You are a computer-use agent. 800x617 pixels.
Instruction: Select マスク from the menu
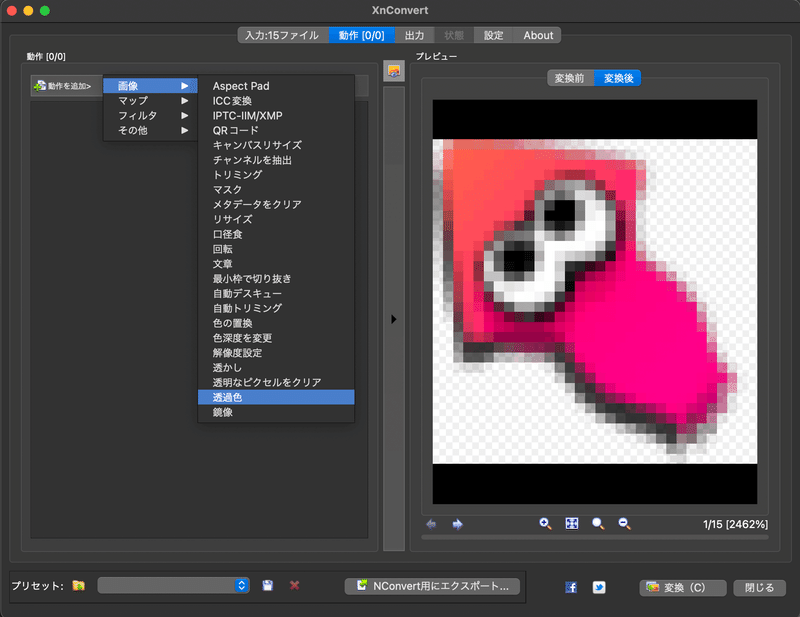(x=276, y=190)
